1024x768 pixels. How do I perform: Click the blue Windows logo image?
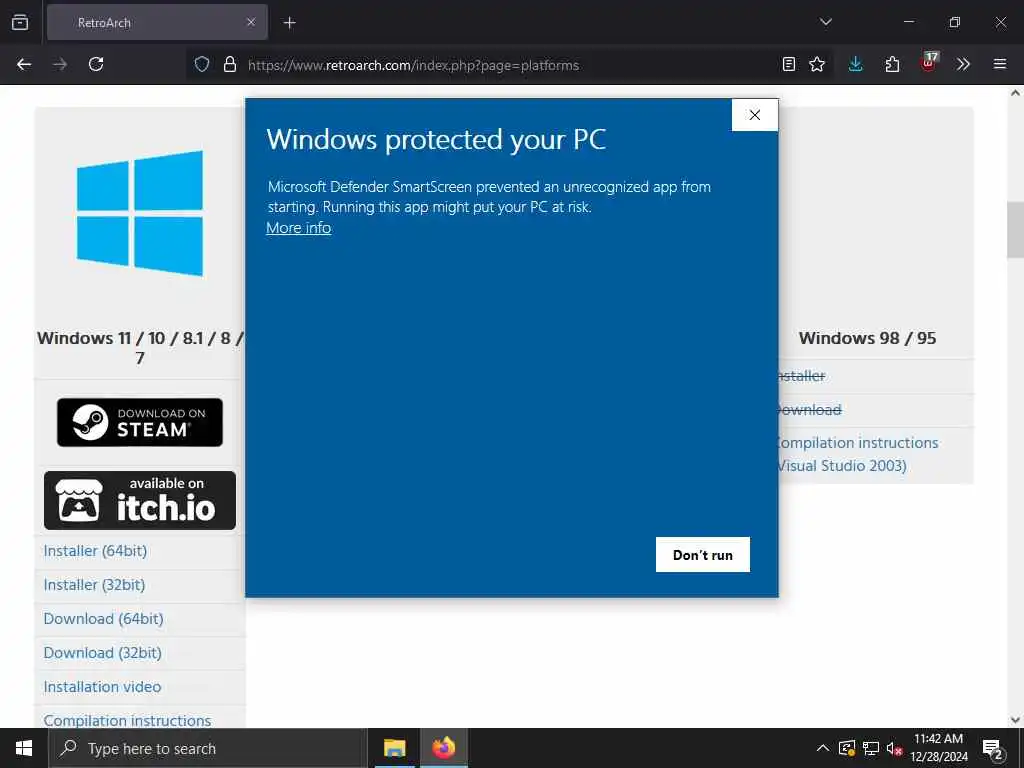[x=140, y=213]
